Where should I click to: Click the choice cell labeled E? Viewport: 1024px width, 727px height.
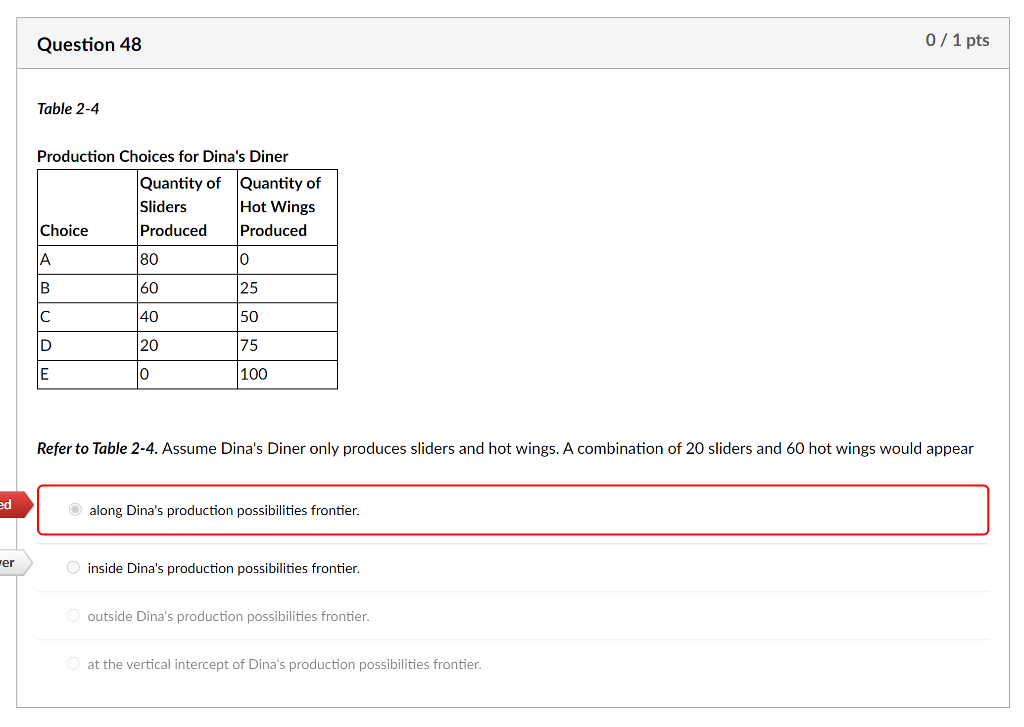click(x=88, y=374)
